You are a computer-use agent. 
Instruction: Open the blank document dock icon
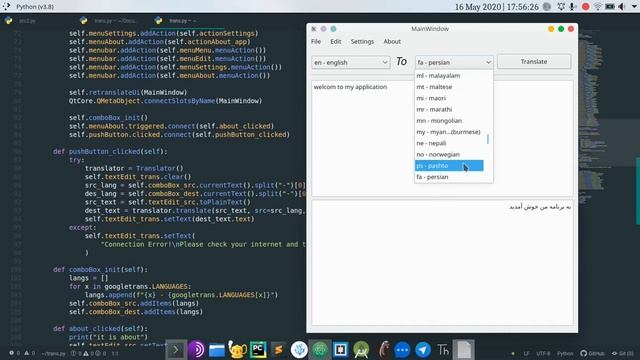point(464,350)
